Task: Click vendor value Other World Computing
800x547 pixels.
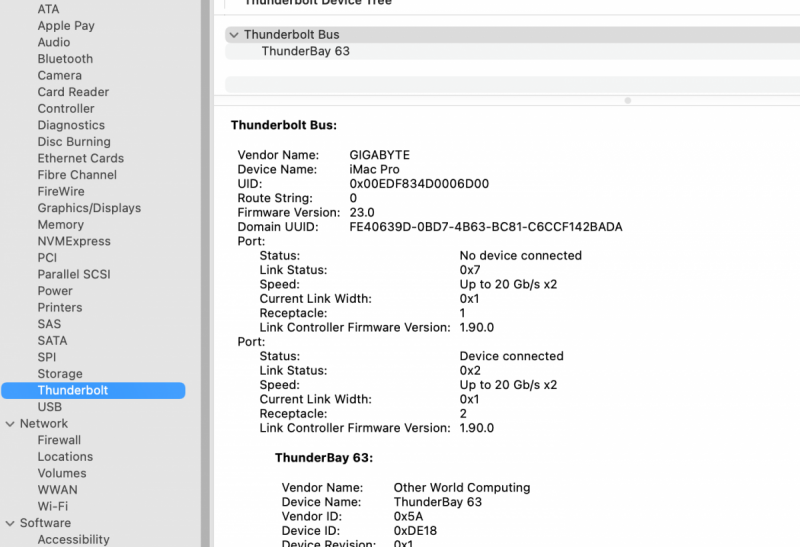Action: click(x=462, y=488)
